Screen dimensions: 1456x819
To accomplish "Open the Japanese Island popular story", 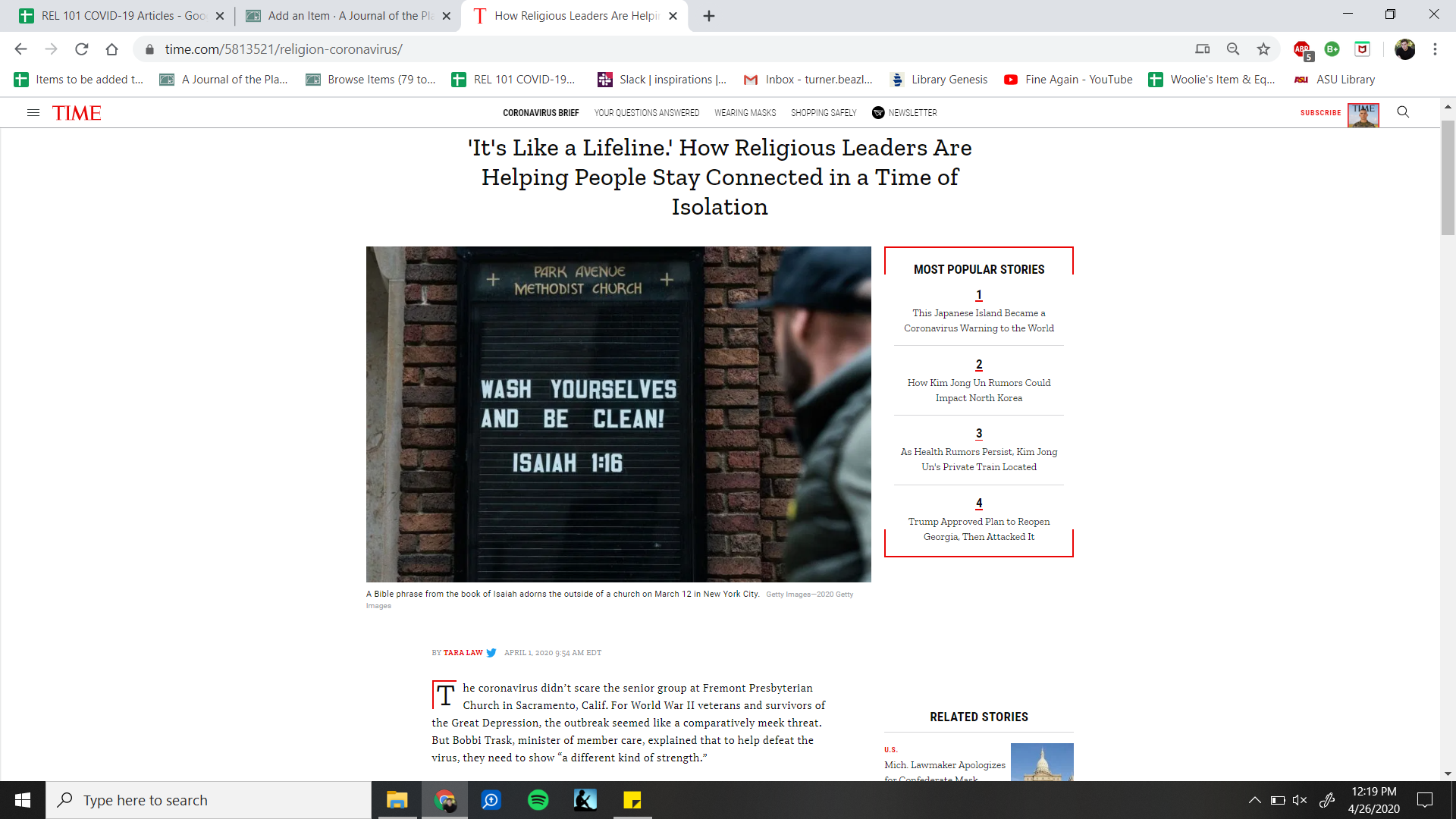I will 978,321.
